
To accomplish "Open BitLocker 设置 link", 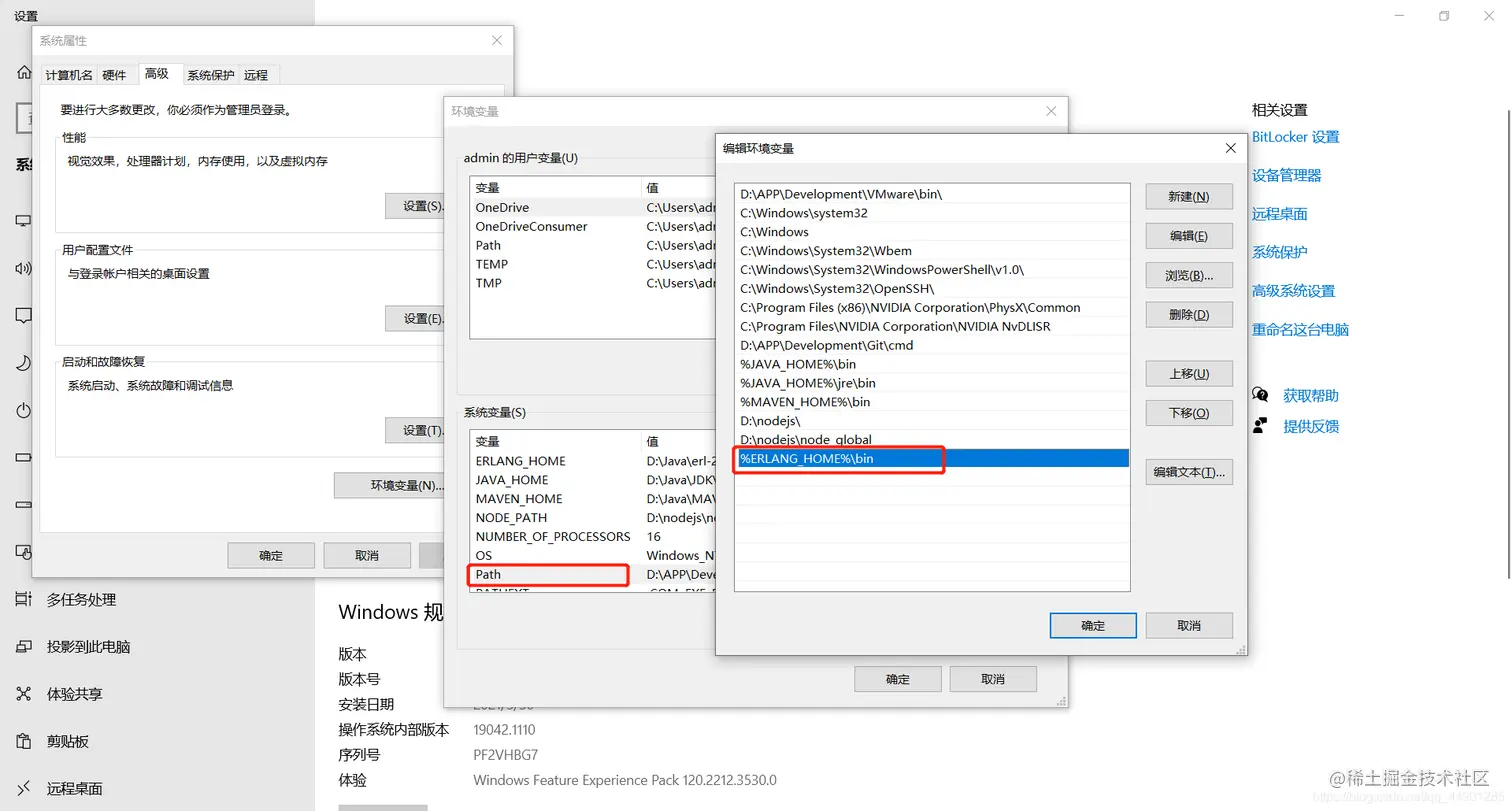I will pyautogui.click(x=1295, y=137).
